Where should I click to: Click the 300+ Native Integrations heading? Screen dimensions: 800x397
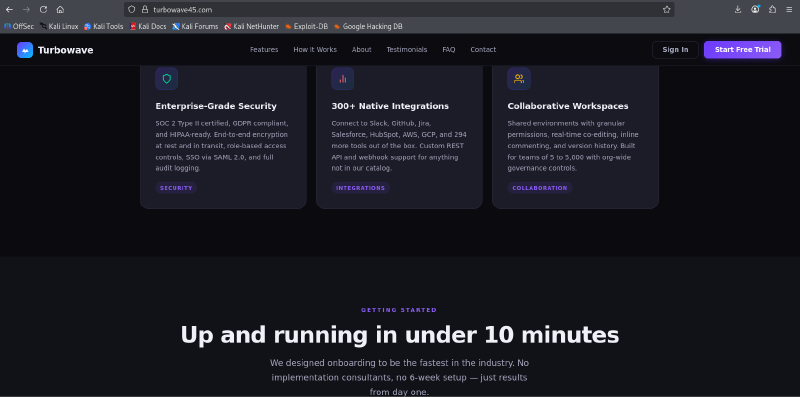(x=390, y=106)
